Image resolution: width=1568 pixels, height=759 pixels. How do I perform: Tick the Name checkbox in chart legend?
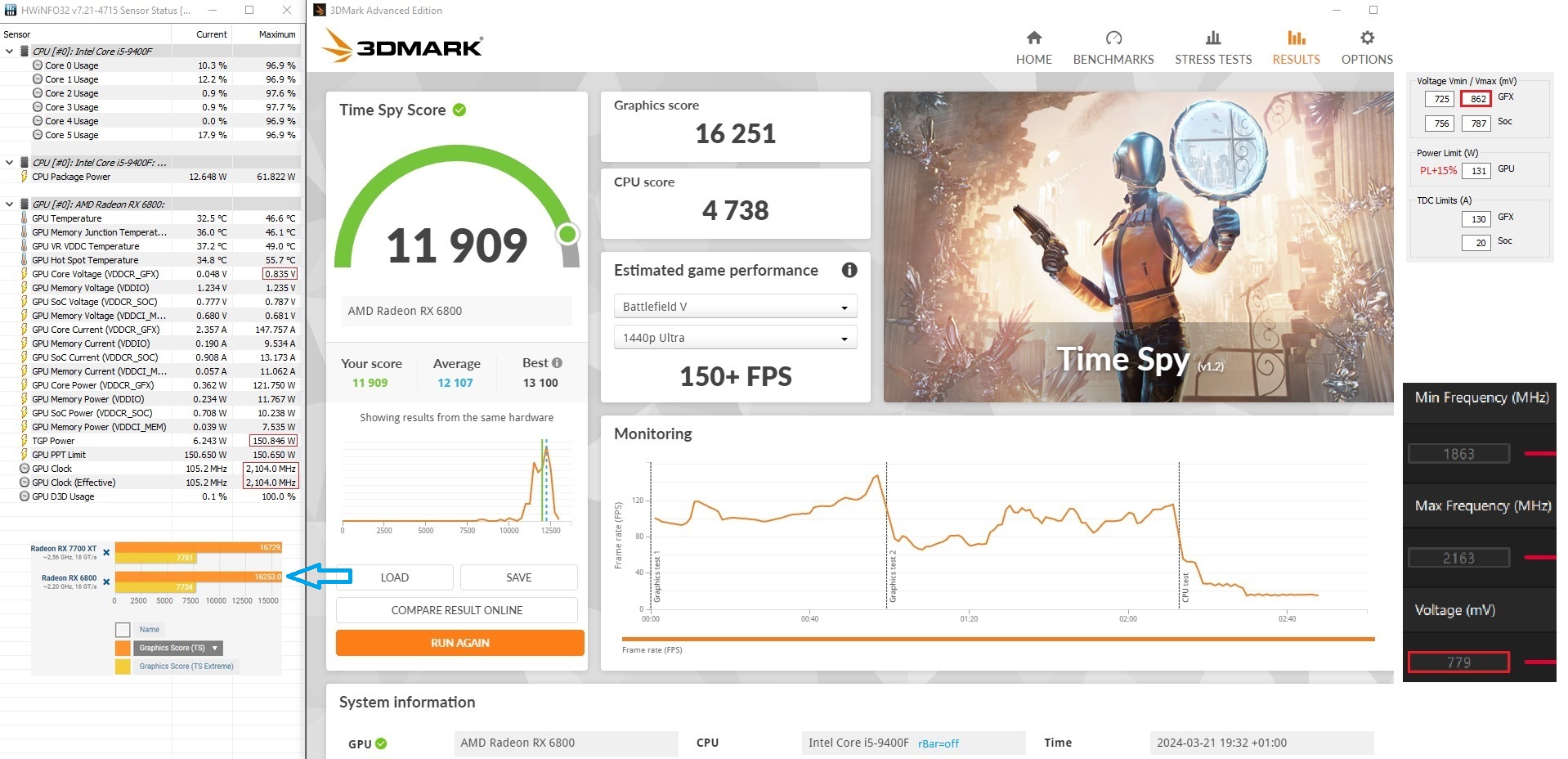[x=123, y=630]
